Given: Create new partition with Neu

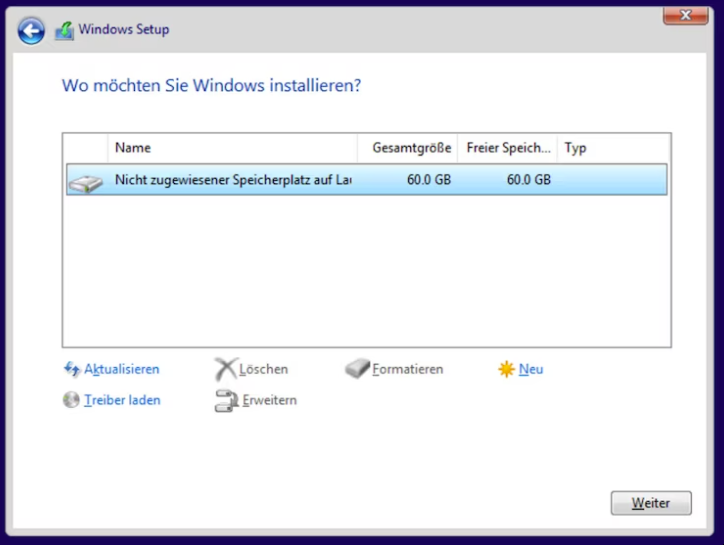Looking at the screenshot, I should pyautogui.click(x=531, y=369).
